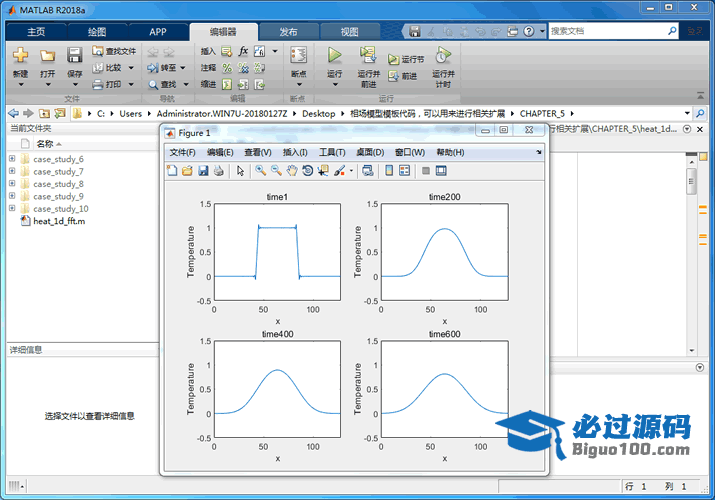Click the New (新建) file icon

coord(21,56)
